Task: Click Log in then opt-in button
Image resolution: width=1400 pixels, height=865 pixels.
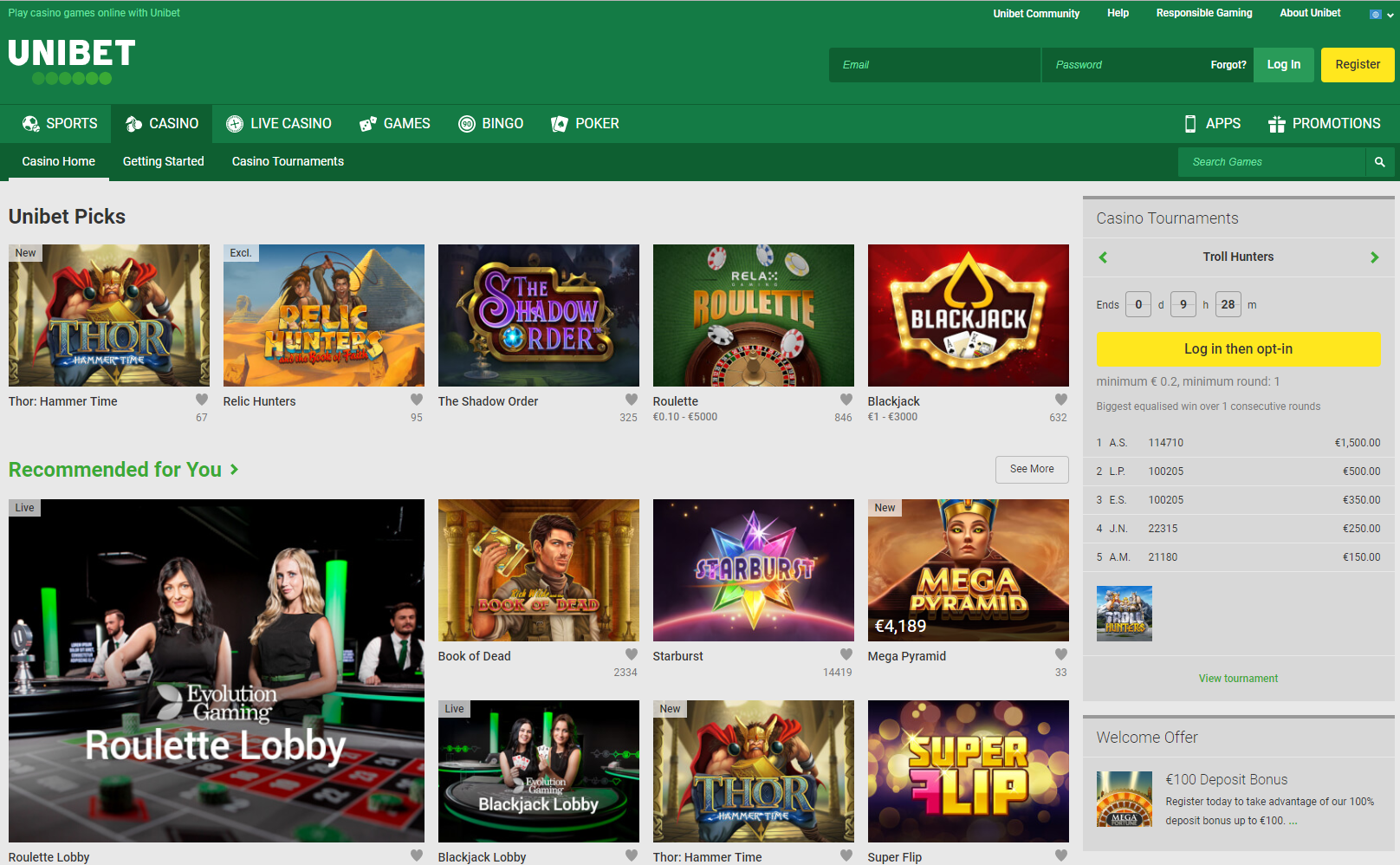Action: click(x=1238, y=349)
